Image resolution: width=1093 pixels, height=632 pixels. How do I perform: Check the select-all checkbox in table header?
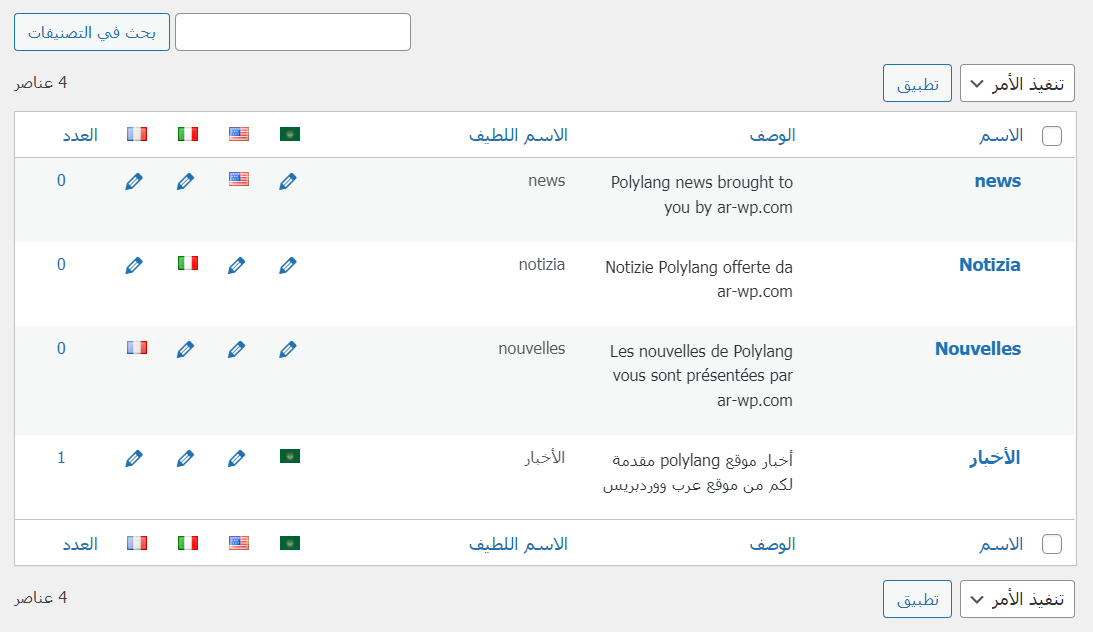tap(1052, 136)
